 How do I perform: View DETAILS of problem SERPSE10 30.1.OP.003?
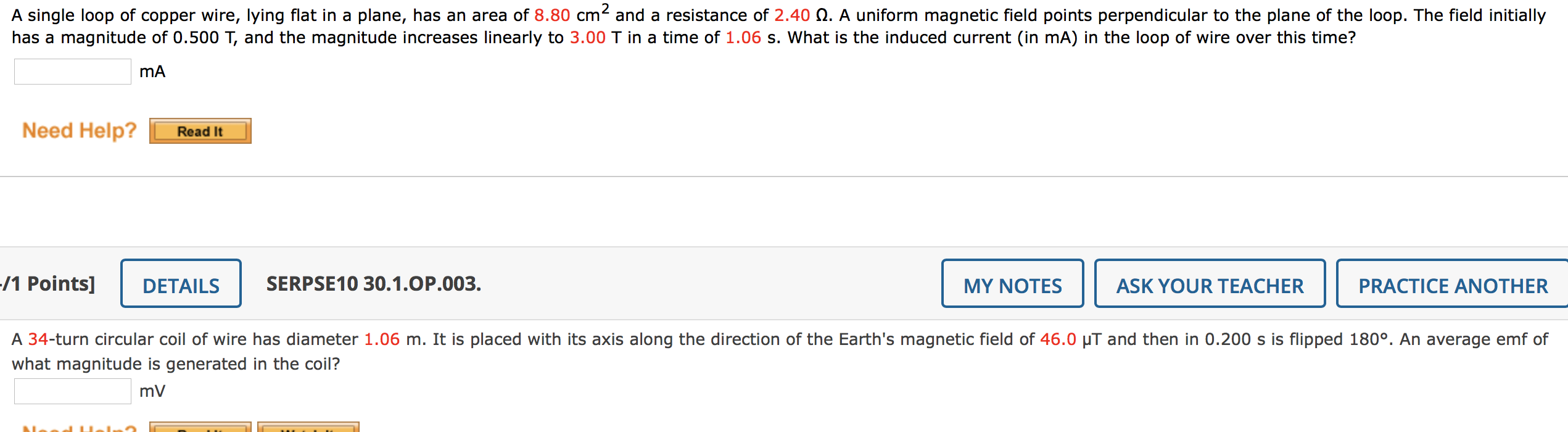pos(181,284)
